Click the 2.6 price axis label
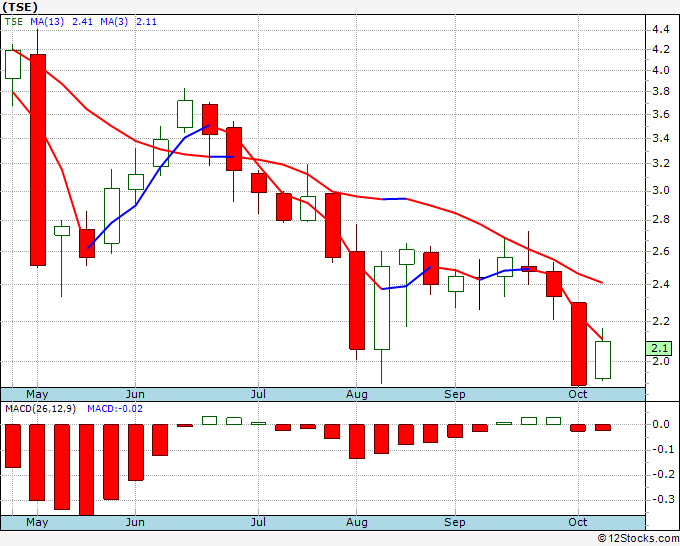Image resolution: width=680 pixels, height=546 pixels. (660, 252)
